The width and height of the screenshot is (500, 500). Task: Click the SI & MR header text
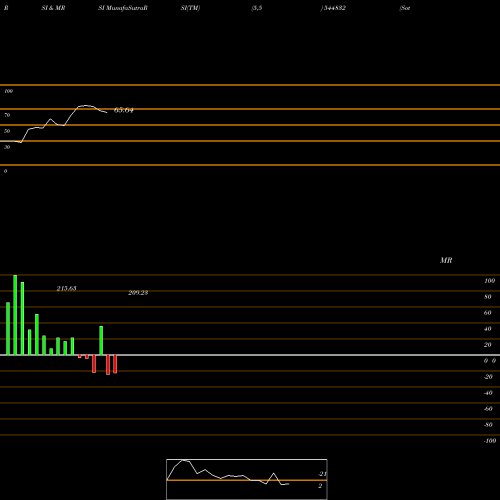point(53,8)
